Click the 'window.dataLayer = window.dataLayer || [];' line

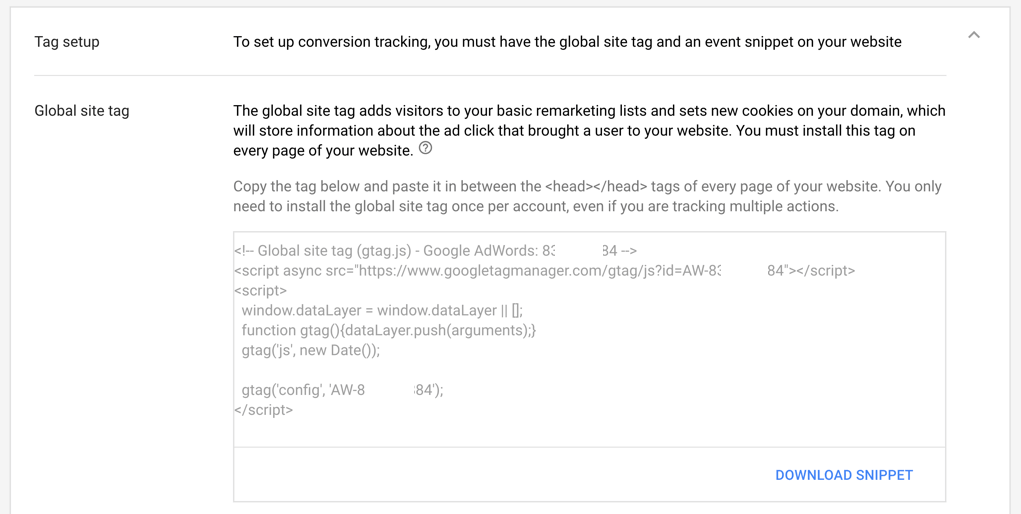point(382,310)
